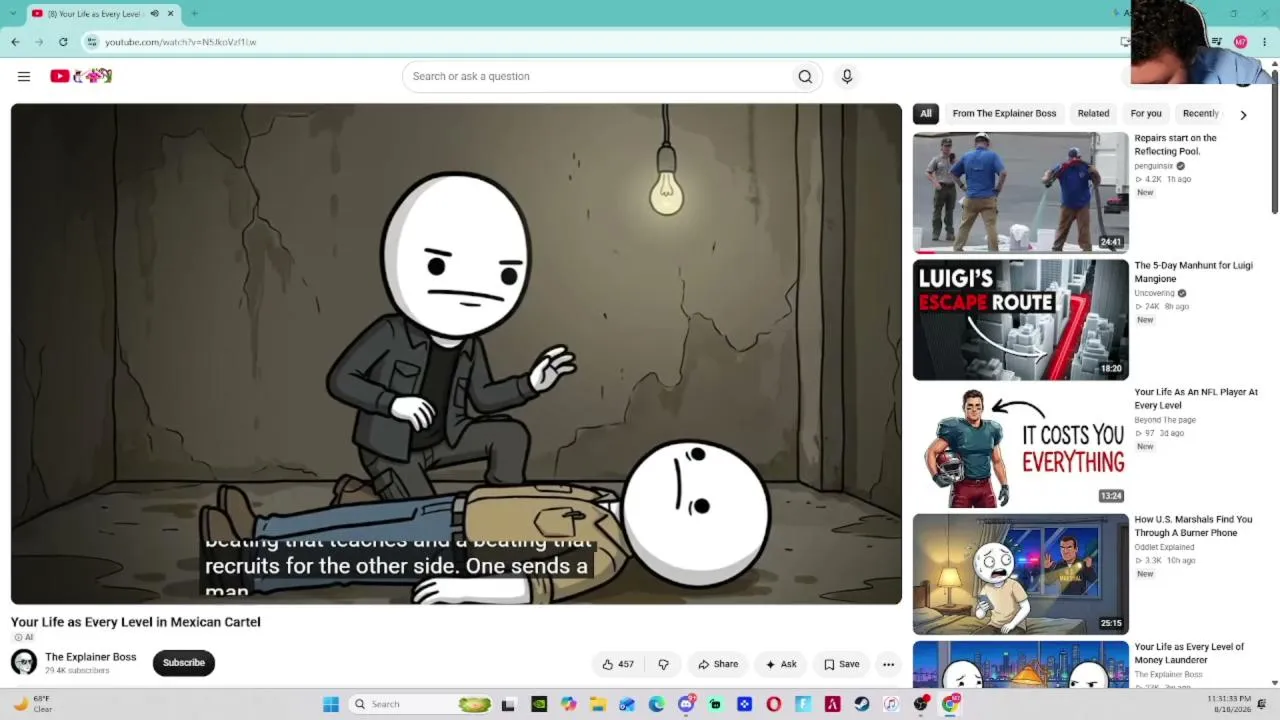Screen dimensions: 1280x720
Task: Open File Explorer from the taskbar
Action: pyautogui.click(x=598, y=704)
